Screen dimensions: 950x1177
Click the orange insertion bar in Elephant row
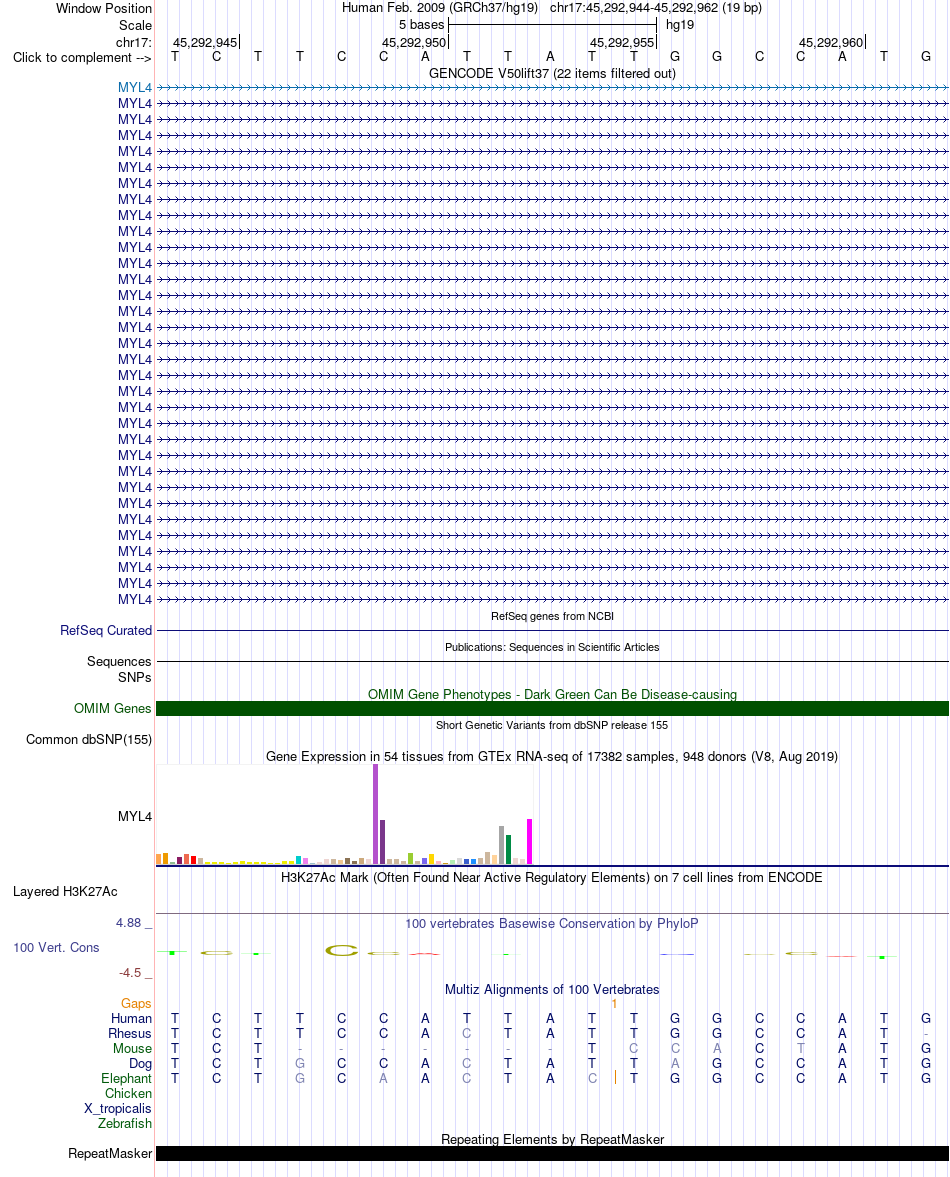pyautogui.click(x=615, y=1077)
